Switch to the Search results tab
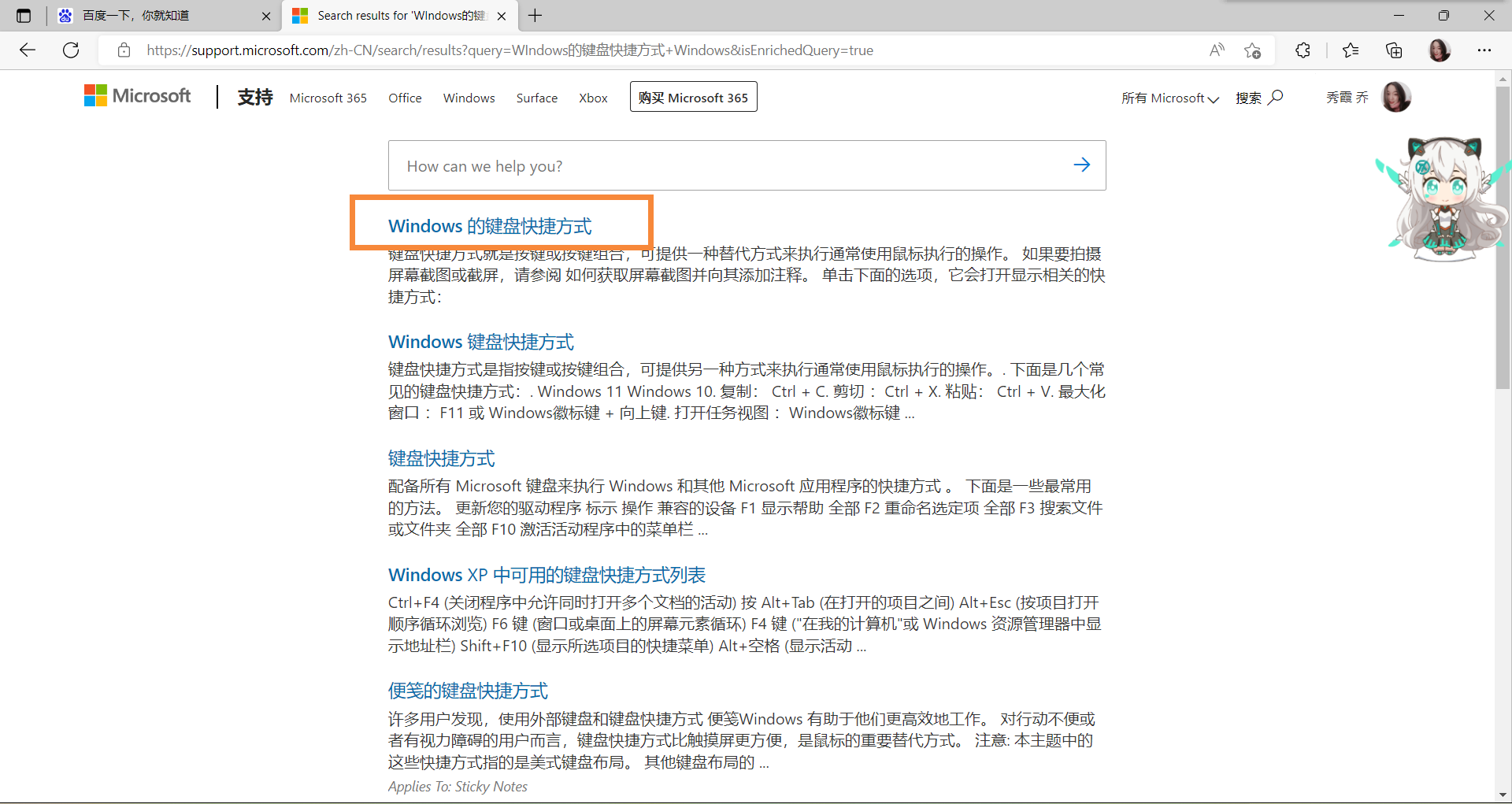The height and width of the screenshot is (804, 1512). (x=399, y=16)
